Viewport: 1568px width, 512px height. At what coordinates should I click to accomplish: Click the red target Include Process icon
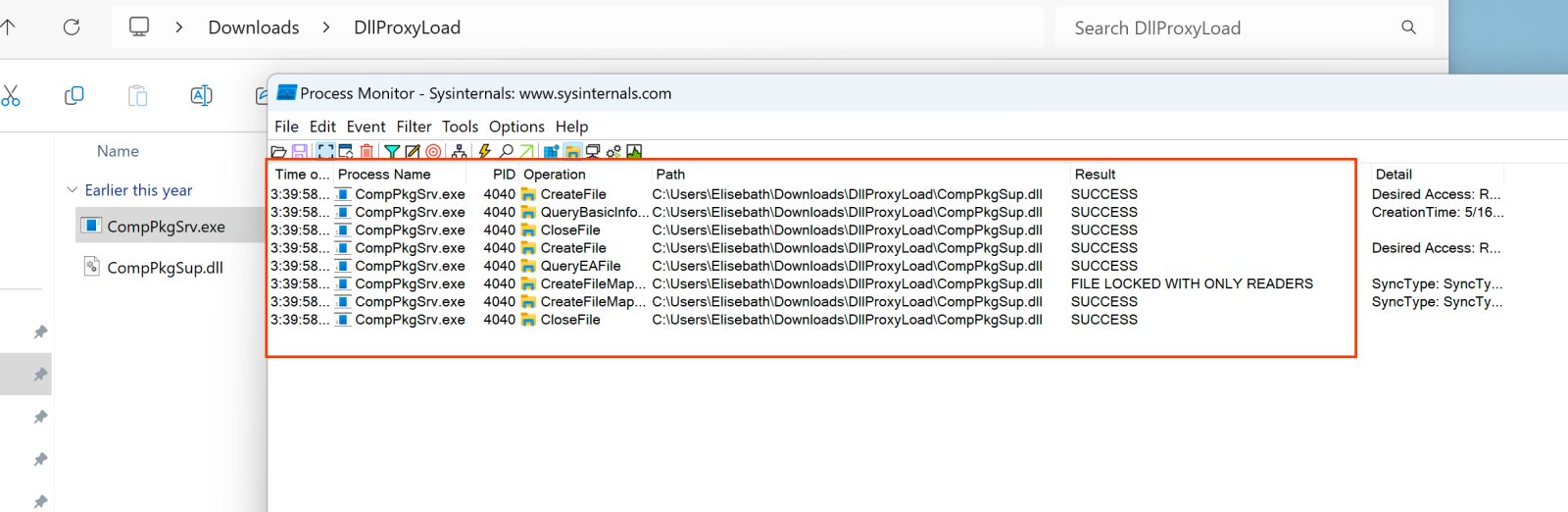pyautogui.click(x=433, y=152)
